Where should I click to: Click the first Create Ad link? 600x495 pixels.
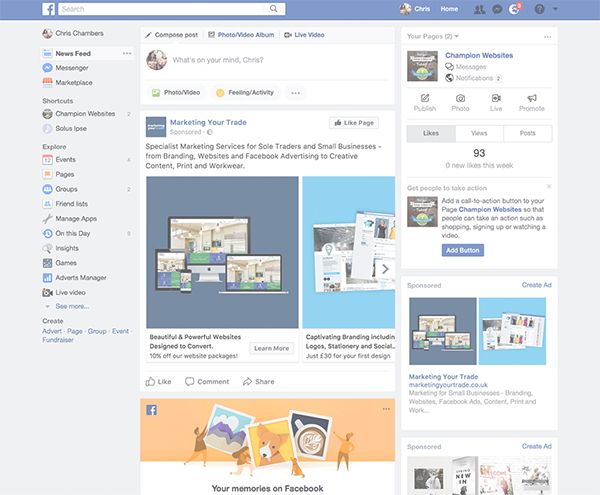[536, 285]
